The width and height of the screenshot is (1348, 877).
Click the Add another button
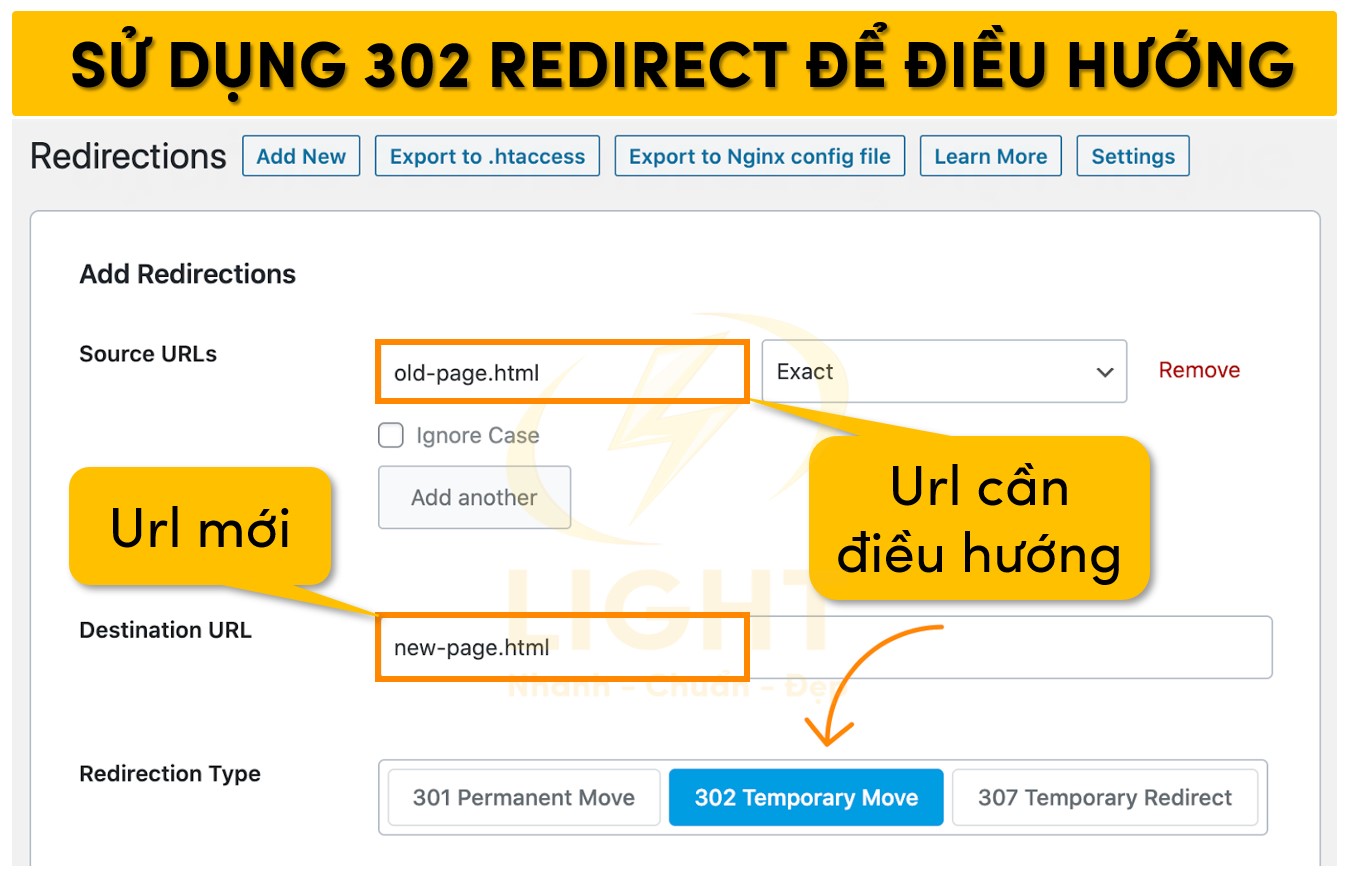point(474,498)
